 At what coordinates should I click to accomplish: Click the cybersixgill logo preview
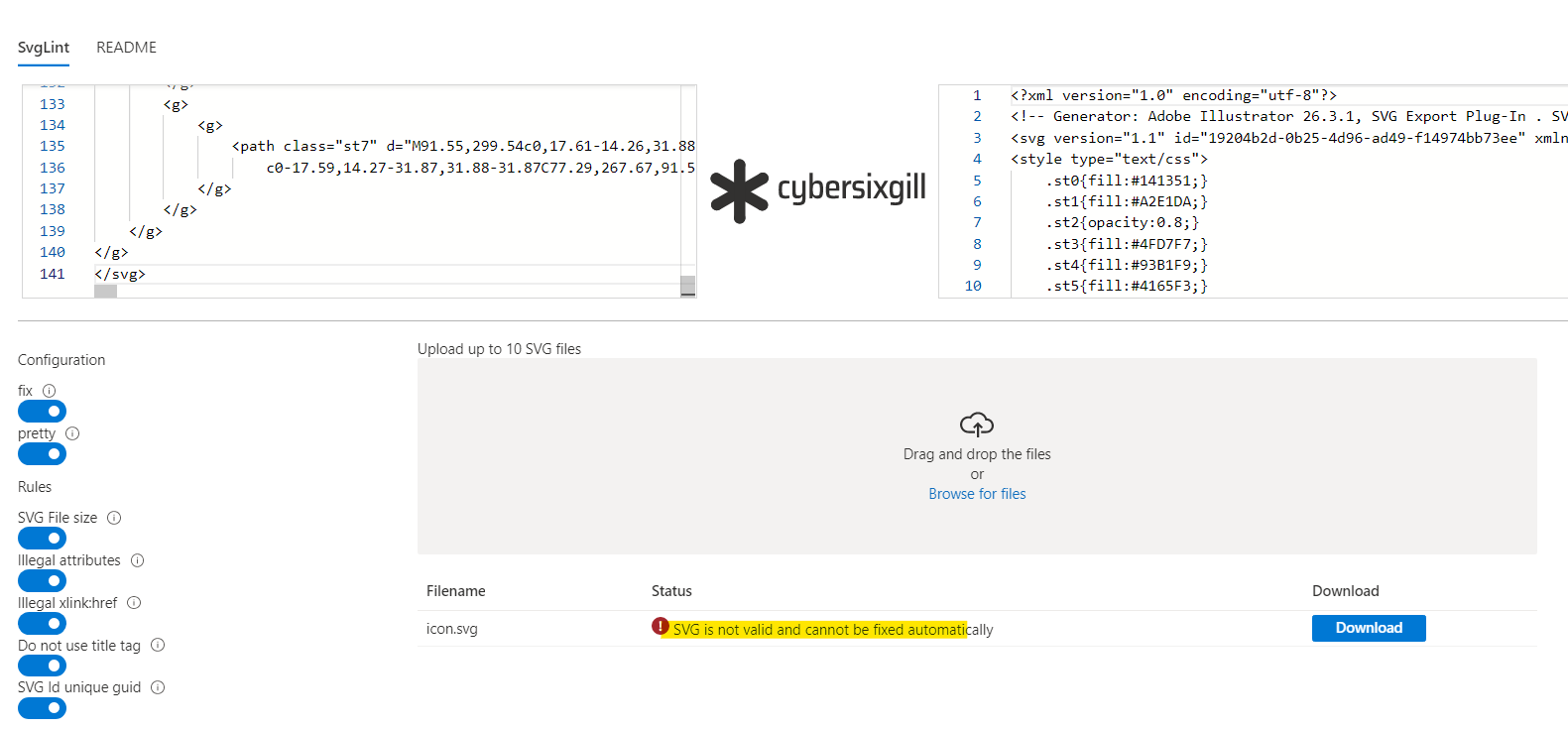[x=818, y=190]
